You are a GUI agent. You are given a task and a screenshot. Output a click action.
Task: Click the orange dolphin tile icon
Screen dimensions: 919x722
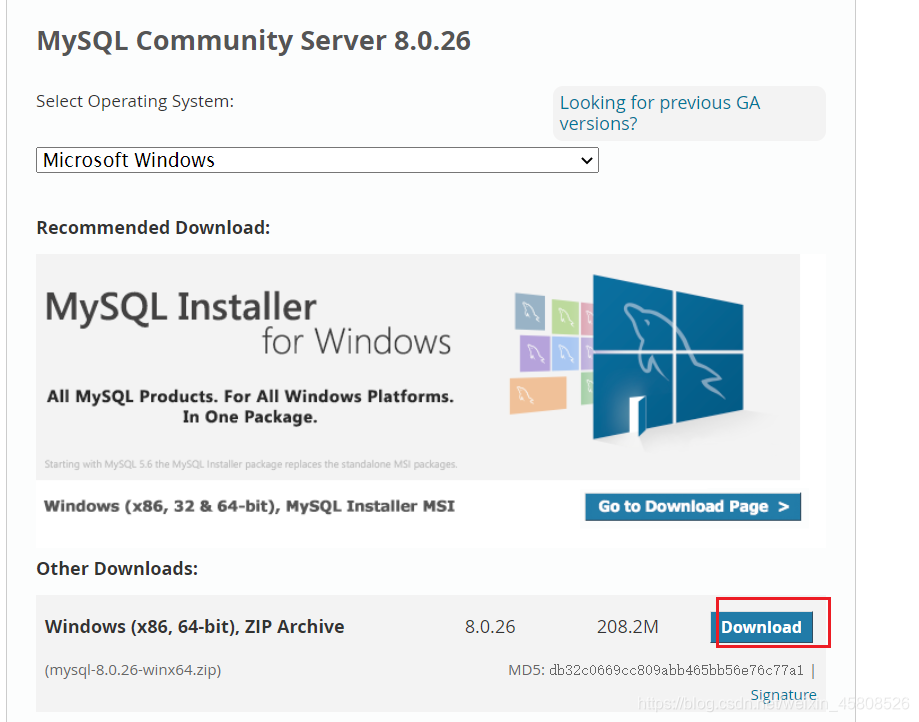(538, 395)
